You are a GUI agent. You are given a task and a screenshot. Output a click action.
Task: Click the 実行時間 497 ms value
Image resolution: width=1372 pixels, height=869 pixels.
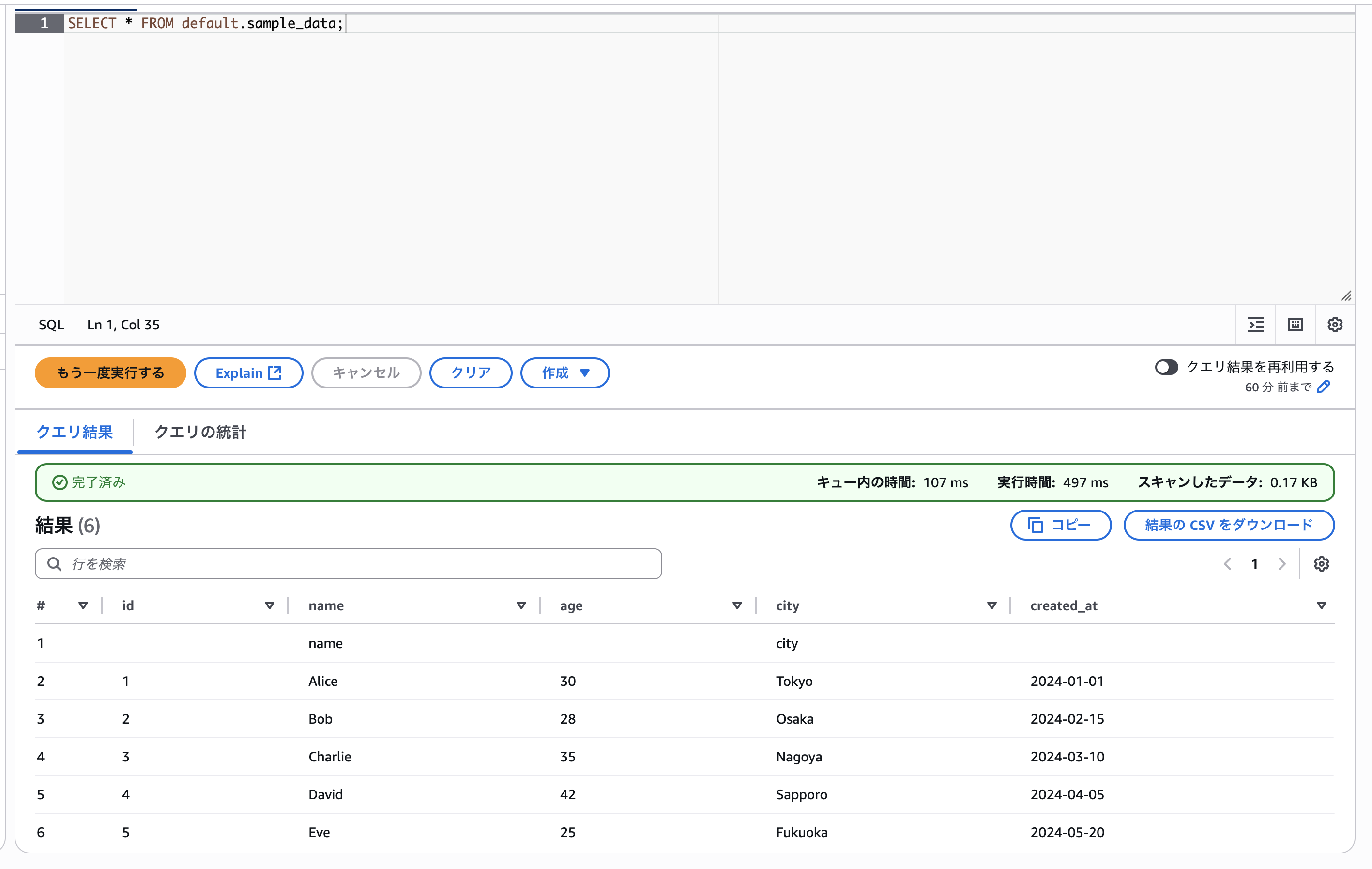click(1085, 482)
